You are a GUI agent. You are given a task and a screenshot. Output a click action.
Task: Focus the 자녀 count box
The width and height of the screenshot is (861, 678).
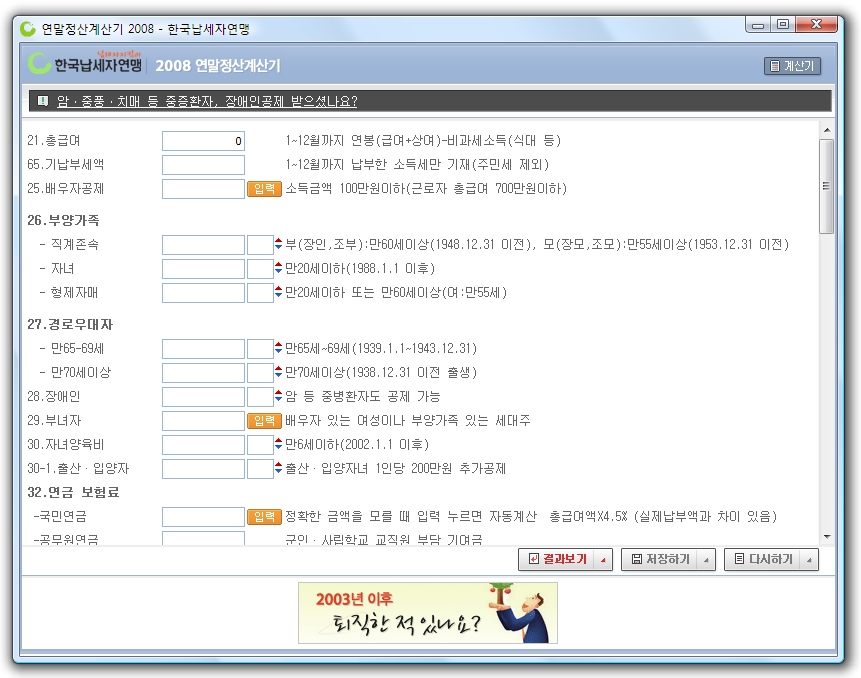coord(260,269)
